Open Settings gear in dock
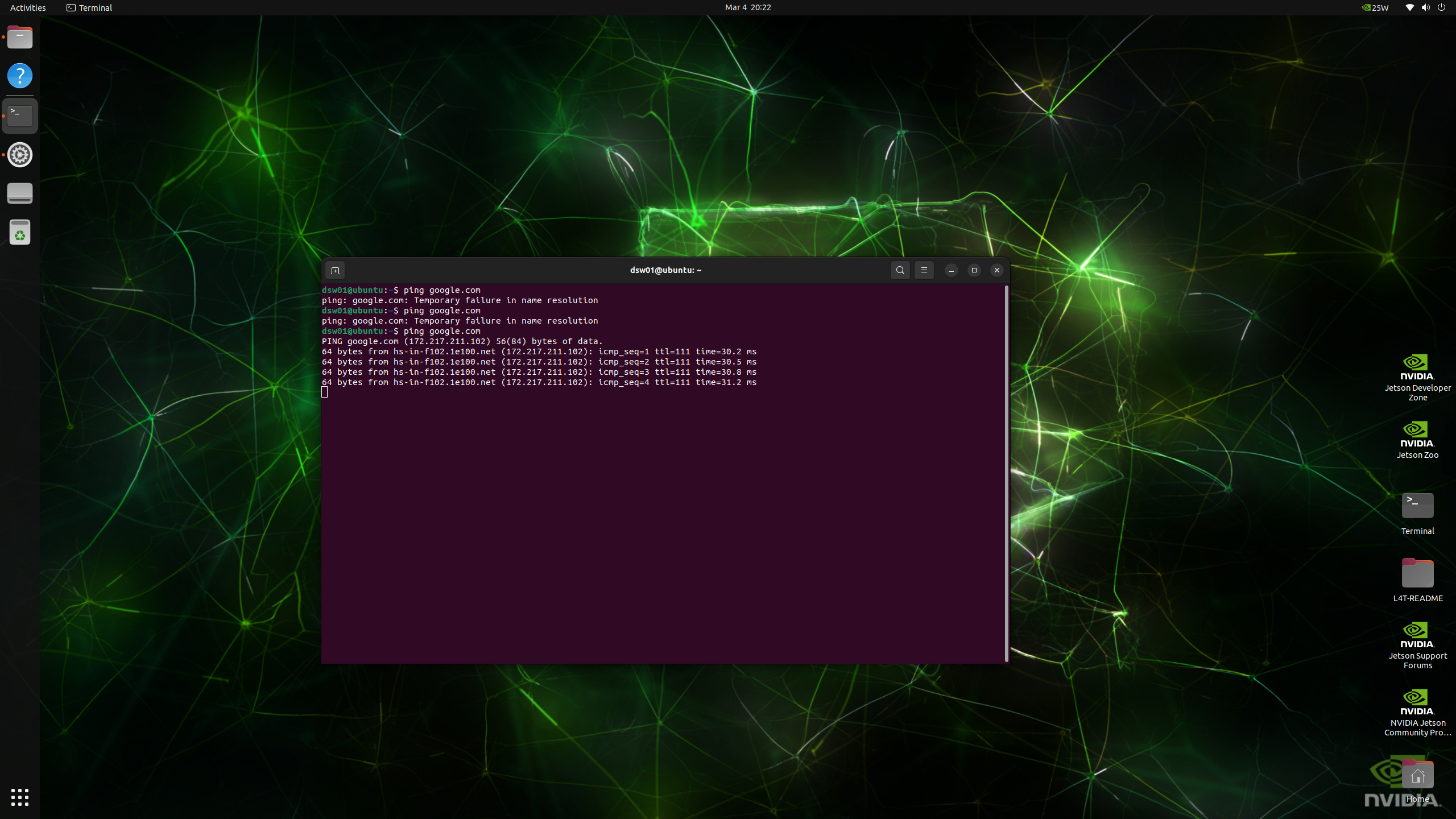This screenshot has height=819, width=1456. pyautogui.click(x=20, y=155)
